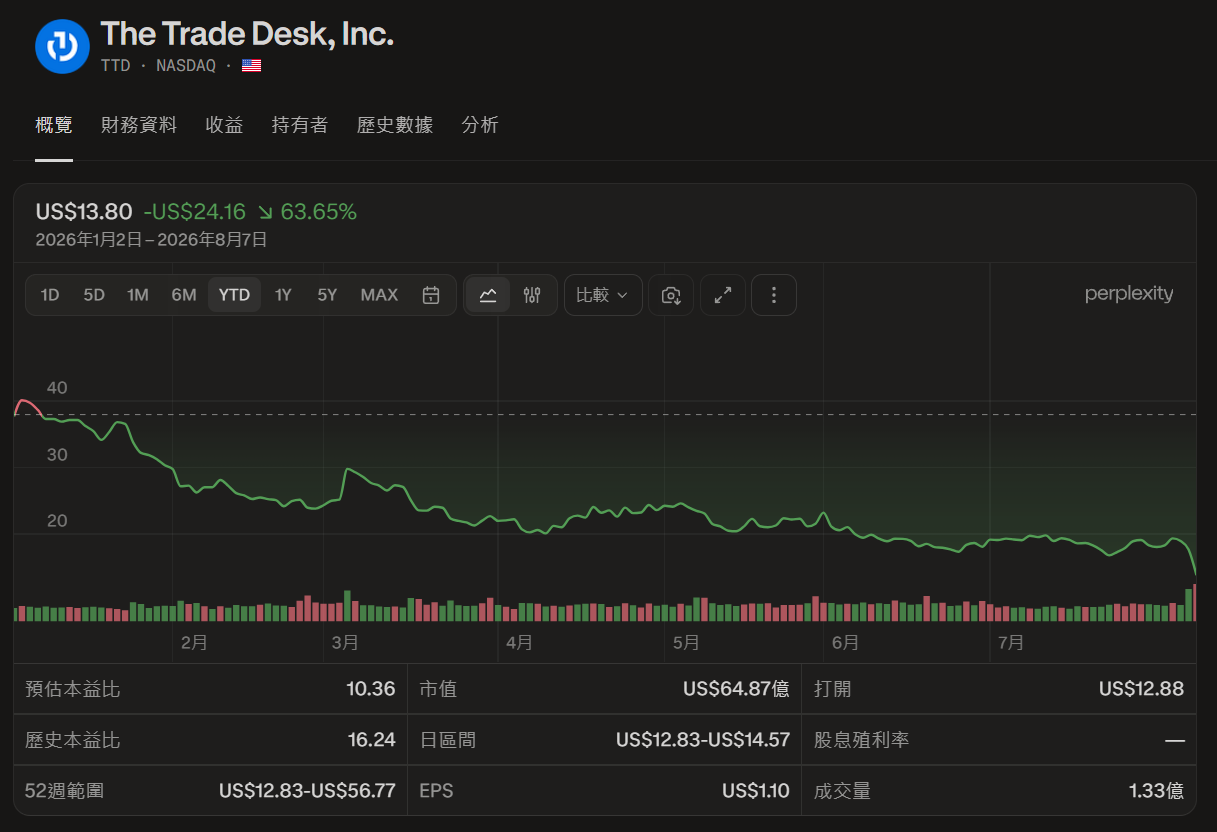Click the 打開 value US$12.88
1217x832 pixels.
click(1141, 689)
